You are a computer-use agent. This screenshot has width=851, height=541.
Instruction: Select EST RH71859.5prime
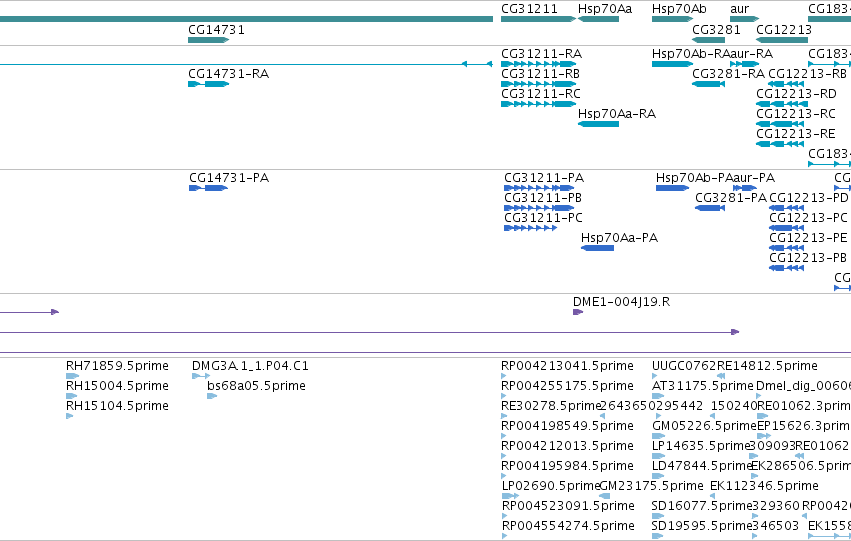(x=72, y=376)
